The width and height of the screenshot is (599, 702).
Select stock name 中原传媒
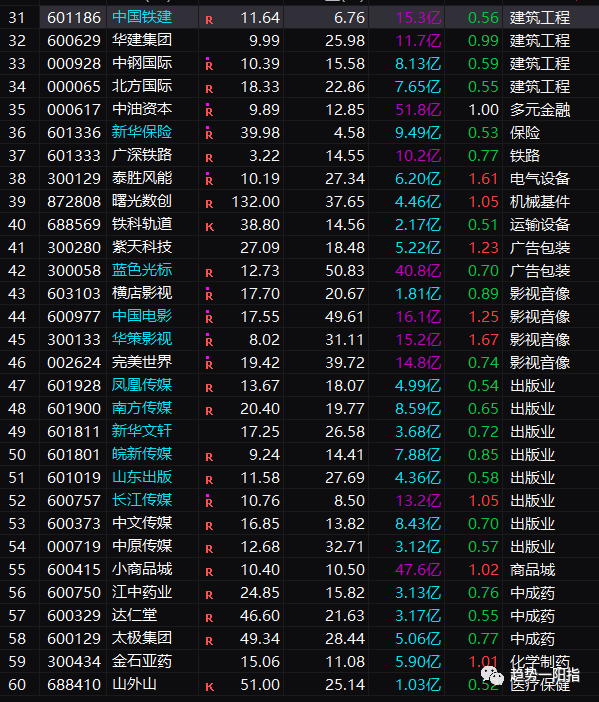tap(142, 546)
